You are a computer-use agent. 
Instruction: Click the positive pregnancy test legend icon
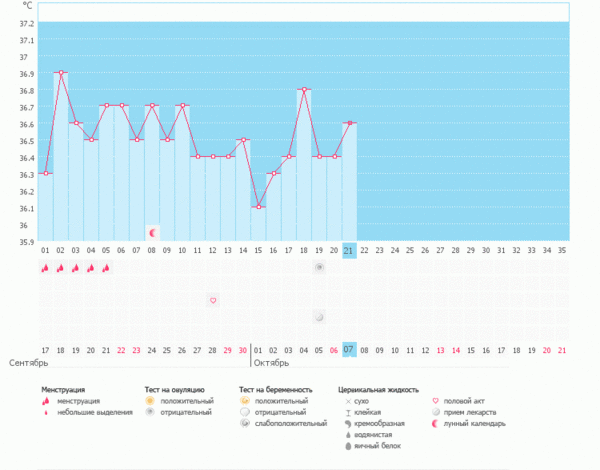[245, 400]
